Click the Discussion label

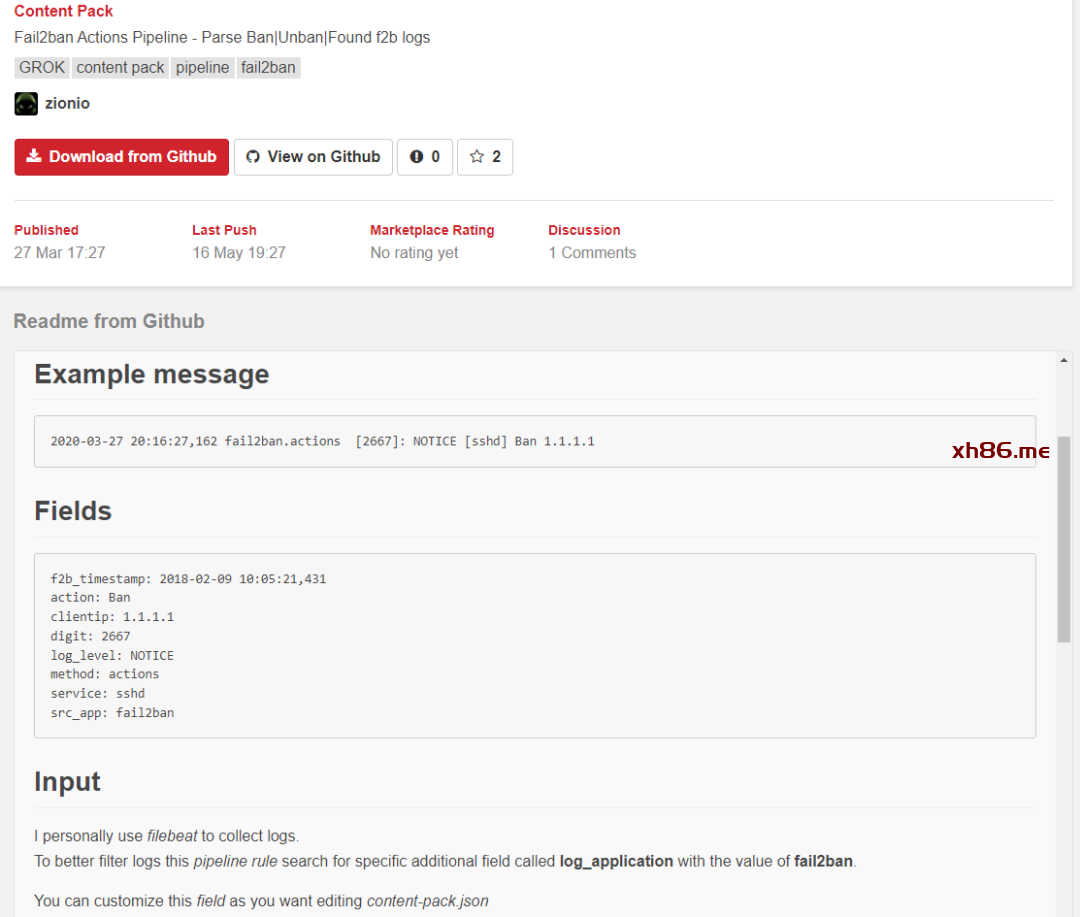[x=584, y=230]
